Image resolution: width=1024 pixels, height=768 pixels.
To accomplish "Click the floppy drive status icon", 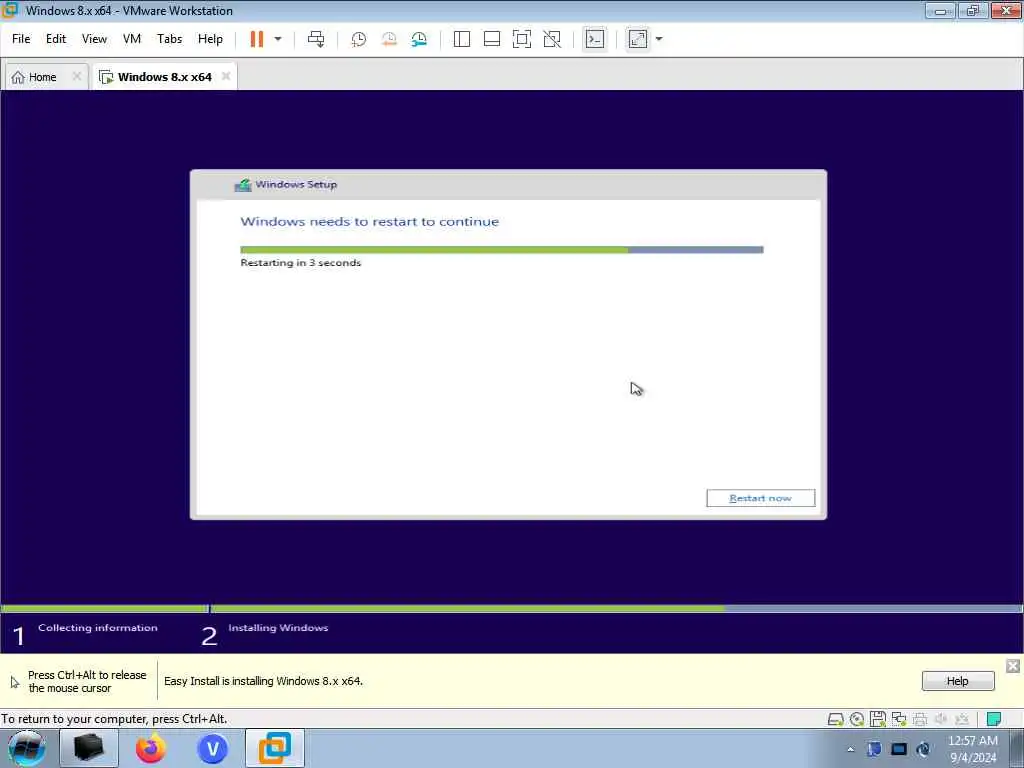I will [878, 720].
